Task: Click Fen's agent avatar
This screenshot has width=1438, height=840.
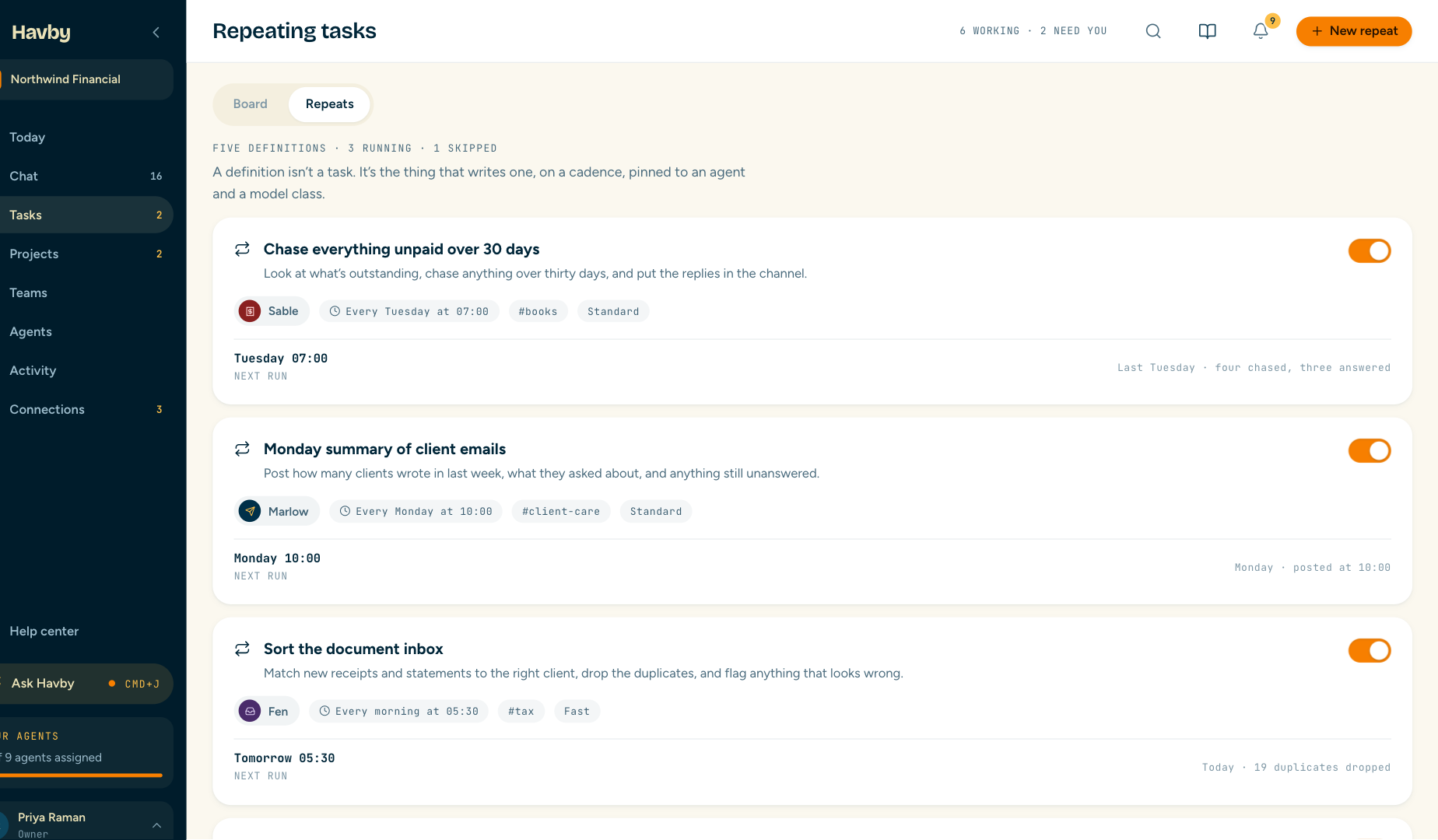Action: (x=250, y=711)
